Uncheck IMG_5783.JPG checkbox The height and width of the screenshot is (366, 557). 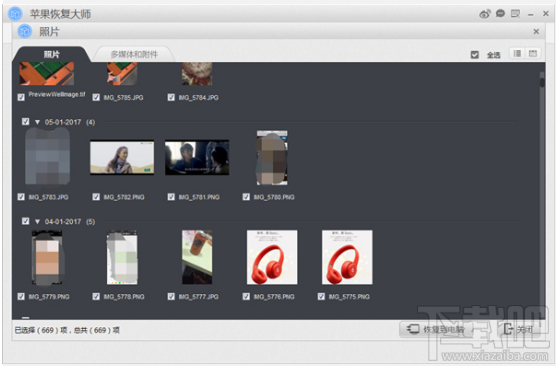click(x=21, y=197)
